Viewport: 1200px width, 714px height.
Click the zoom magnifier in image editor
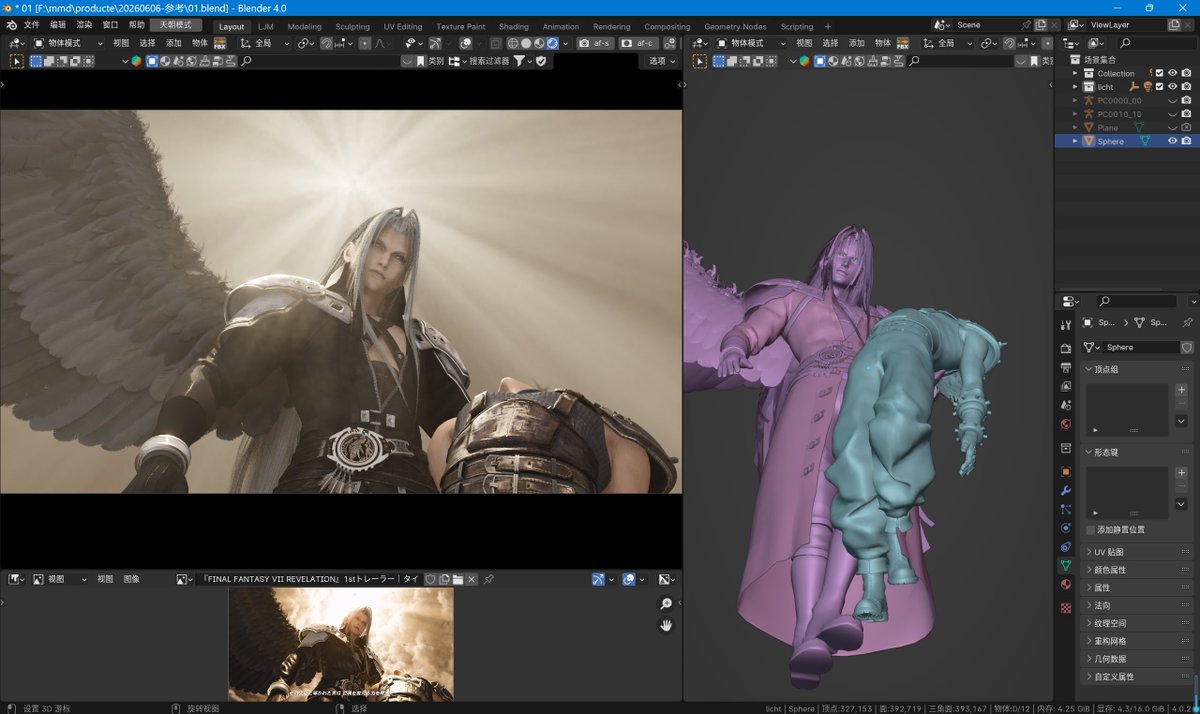click(x=666, y=604)
